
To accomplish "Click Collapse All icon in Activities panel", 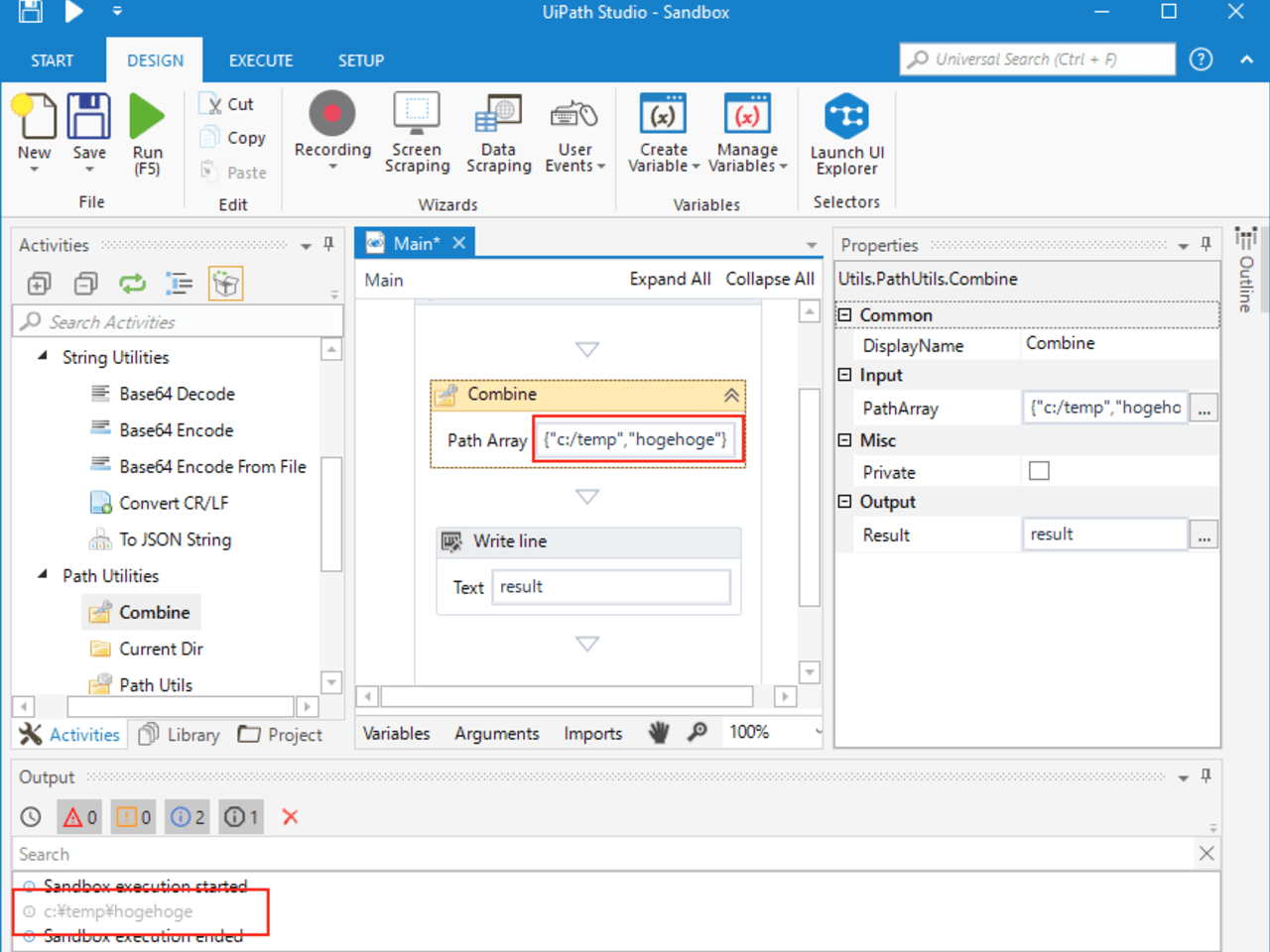I will click(x=86, y=284).
